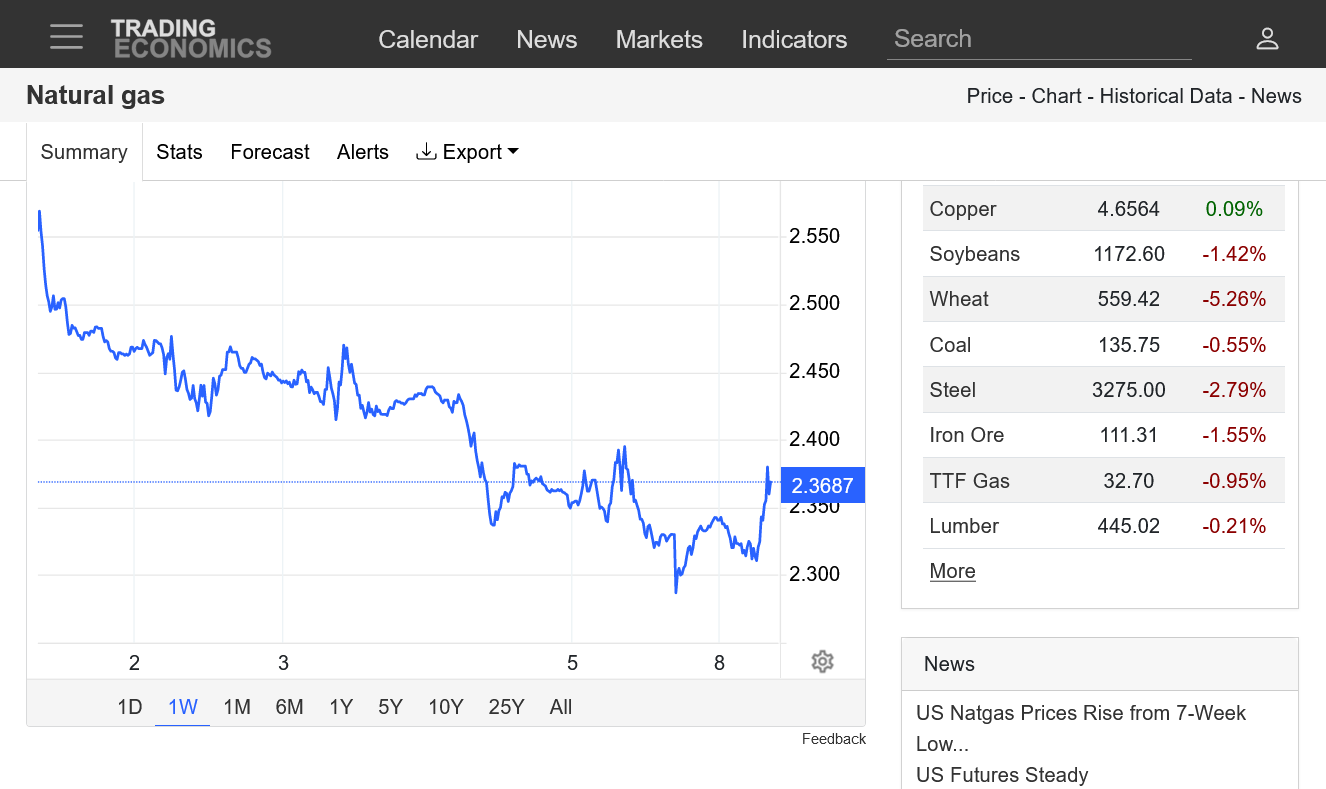Click Steel's 3275.00 price value

pyautogui.click(x=1128, y=390)
